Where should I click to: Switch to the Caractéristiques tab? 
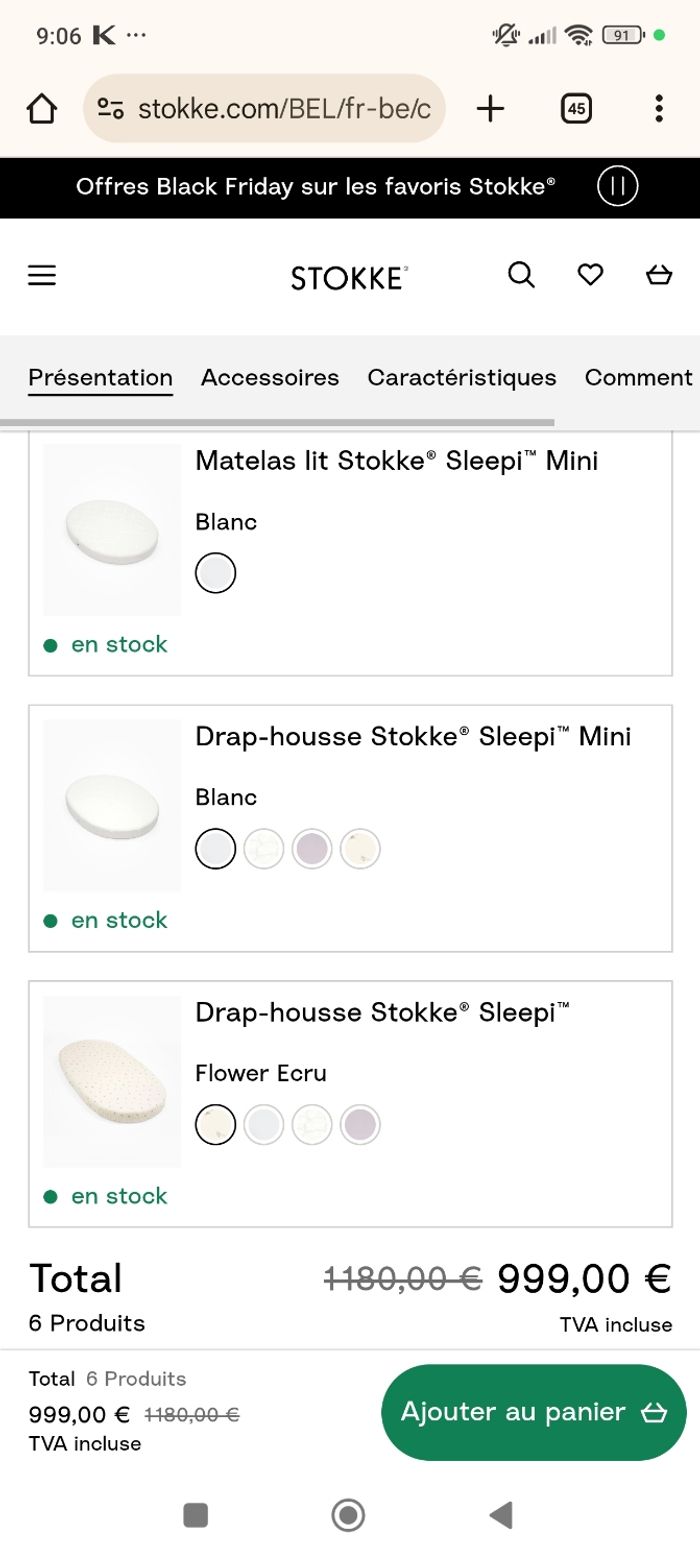461,378
